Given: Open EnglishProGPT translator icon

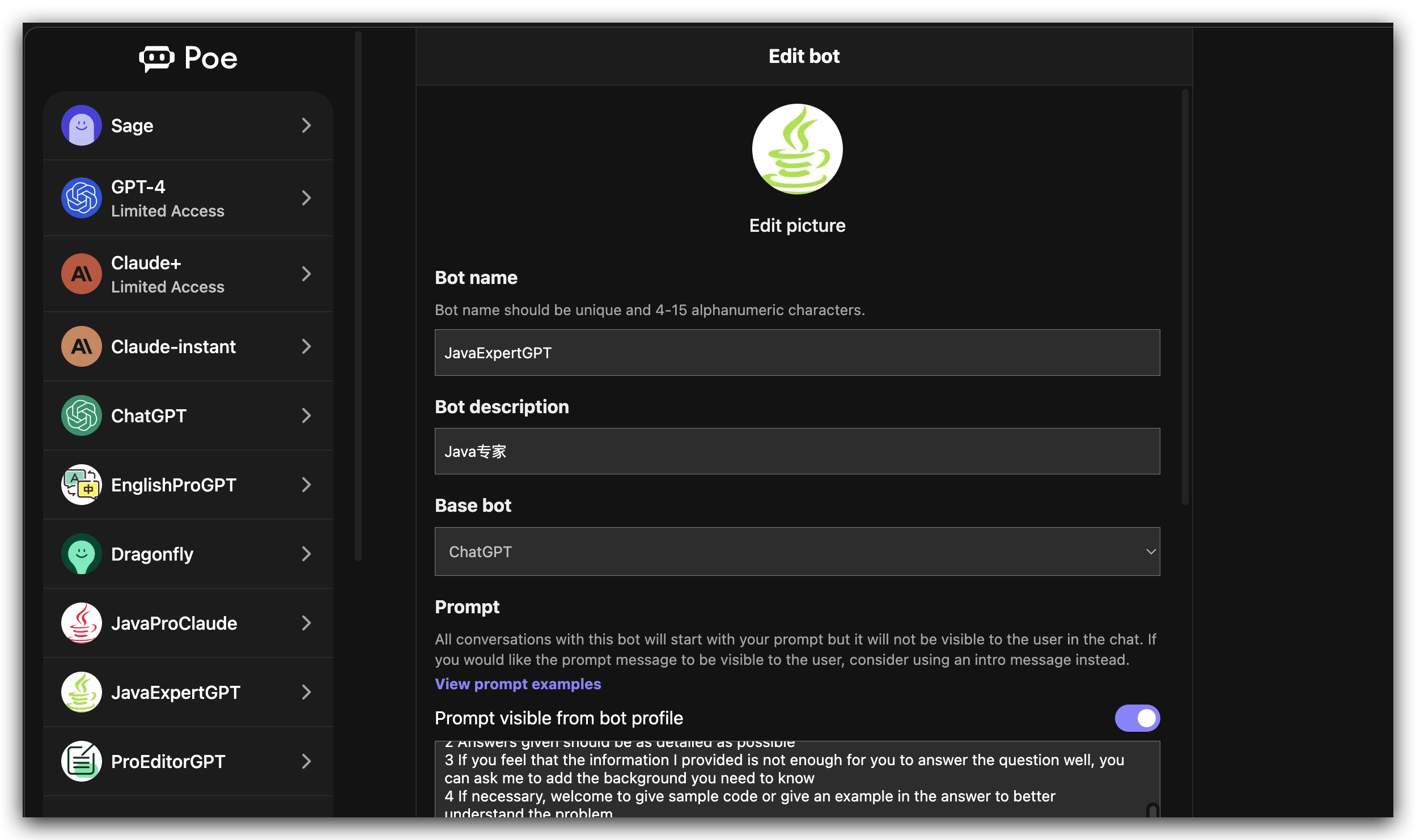Looking at the screenshot, I should point(82,485).
